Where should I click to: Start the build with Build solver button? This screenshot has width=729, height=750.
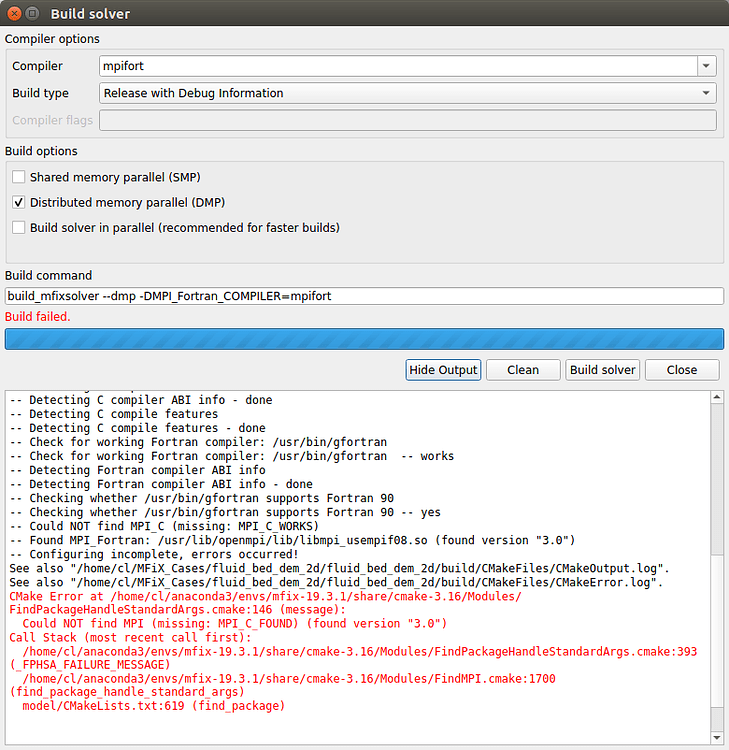602,370
